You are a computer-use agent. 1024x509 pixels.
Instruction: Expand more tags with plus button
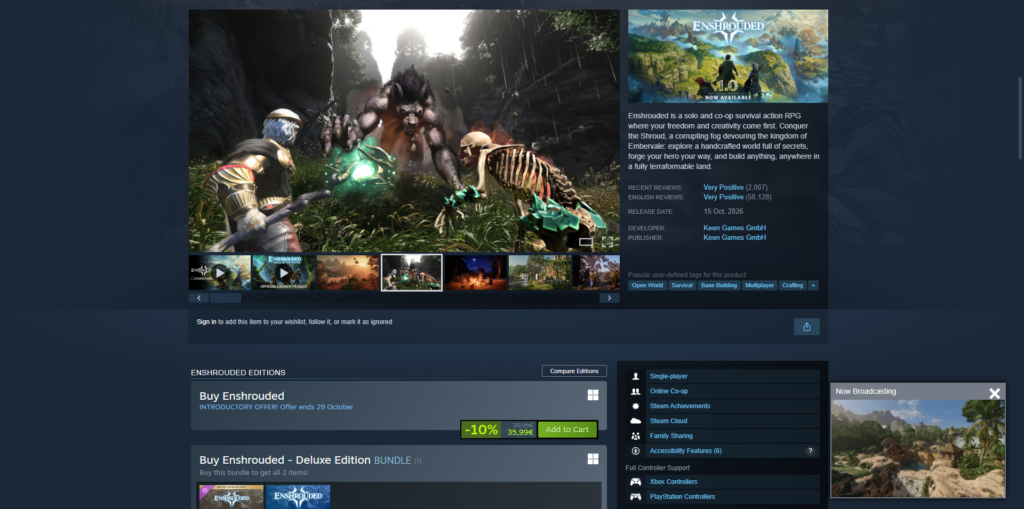click(x=813, y=286)
